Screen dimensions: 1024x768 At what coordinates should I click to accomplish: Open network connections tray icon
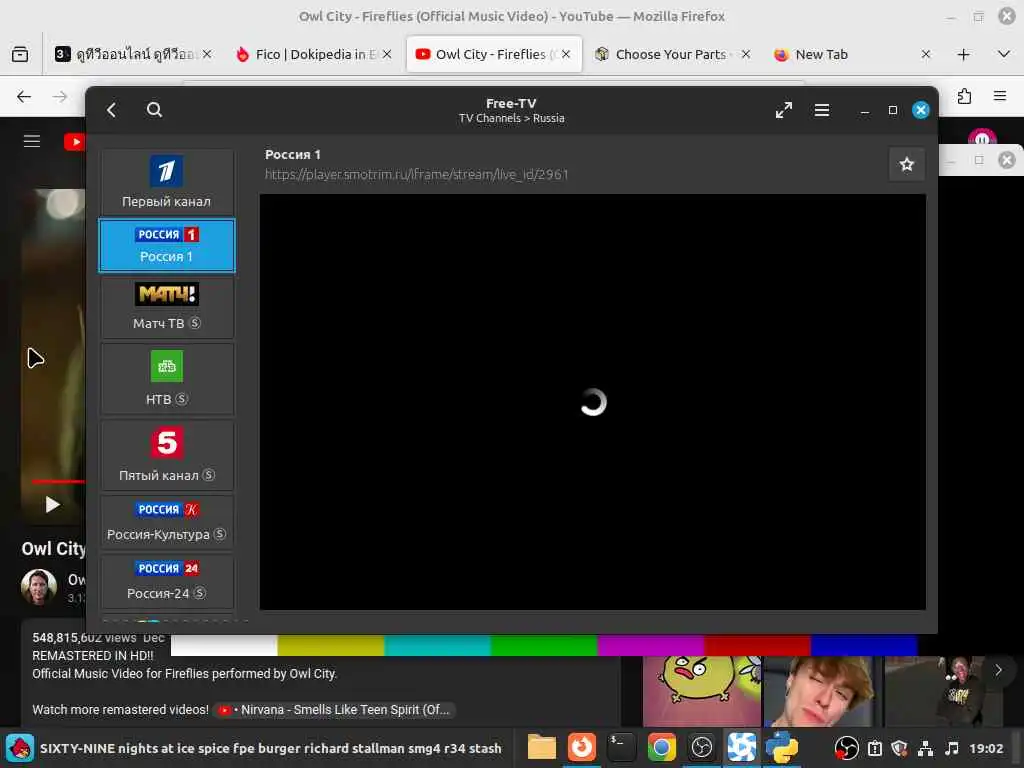click(925, 748)
